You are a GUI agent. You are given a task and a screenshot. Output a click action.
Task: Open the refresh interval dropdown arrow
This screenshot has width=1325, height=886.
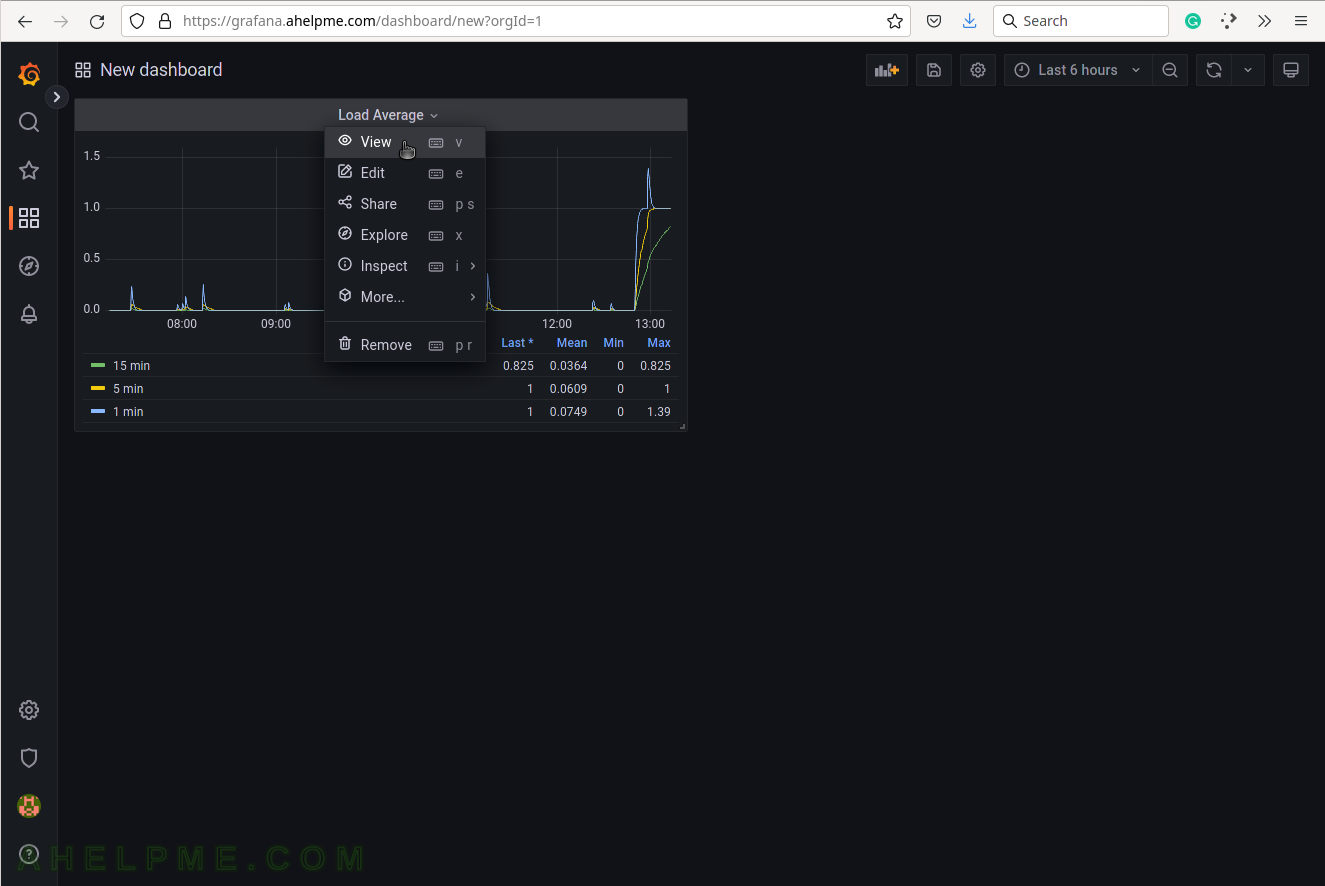tap(1248, 70)
